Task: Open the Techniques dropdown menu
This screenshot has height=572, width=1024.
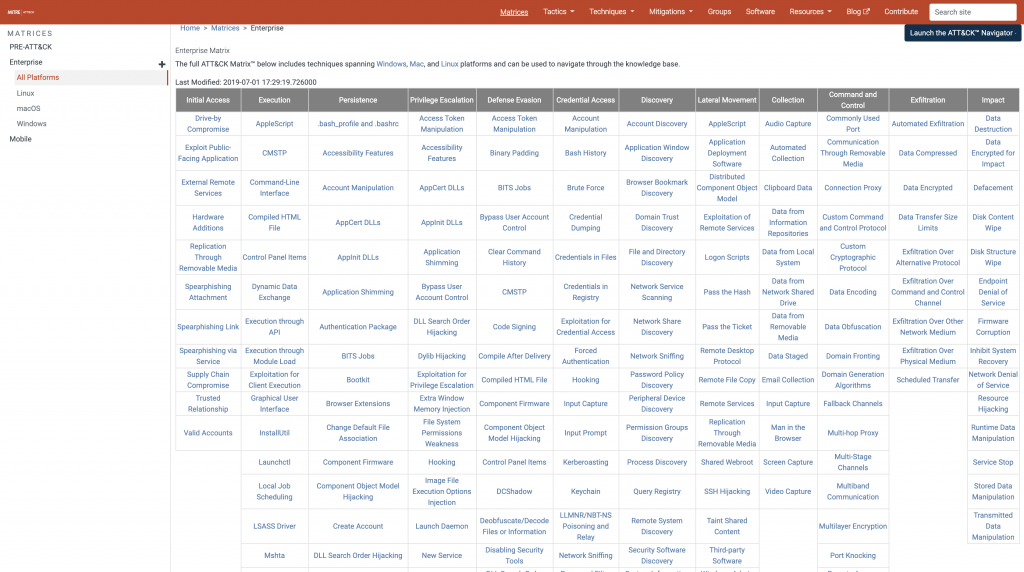Action: click(612, 12)
